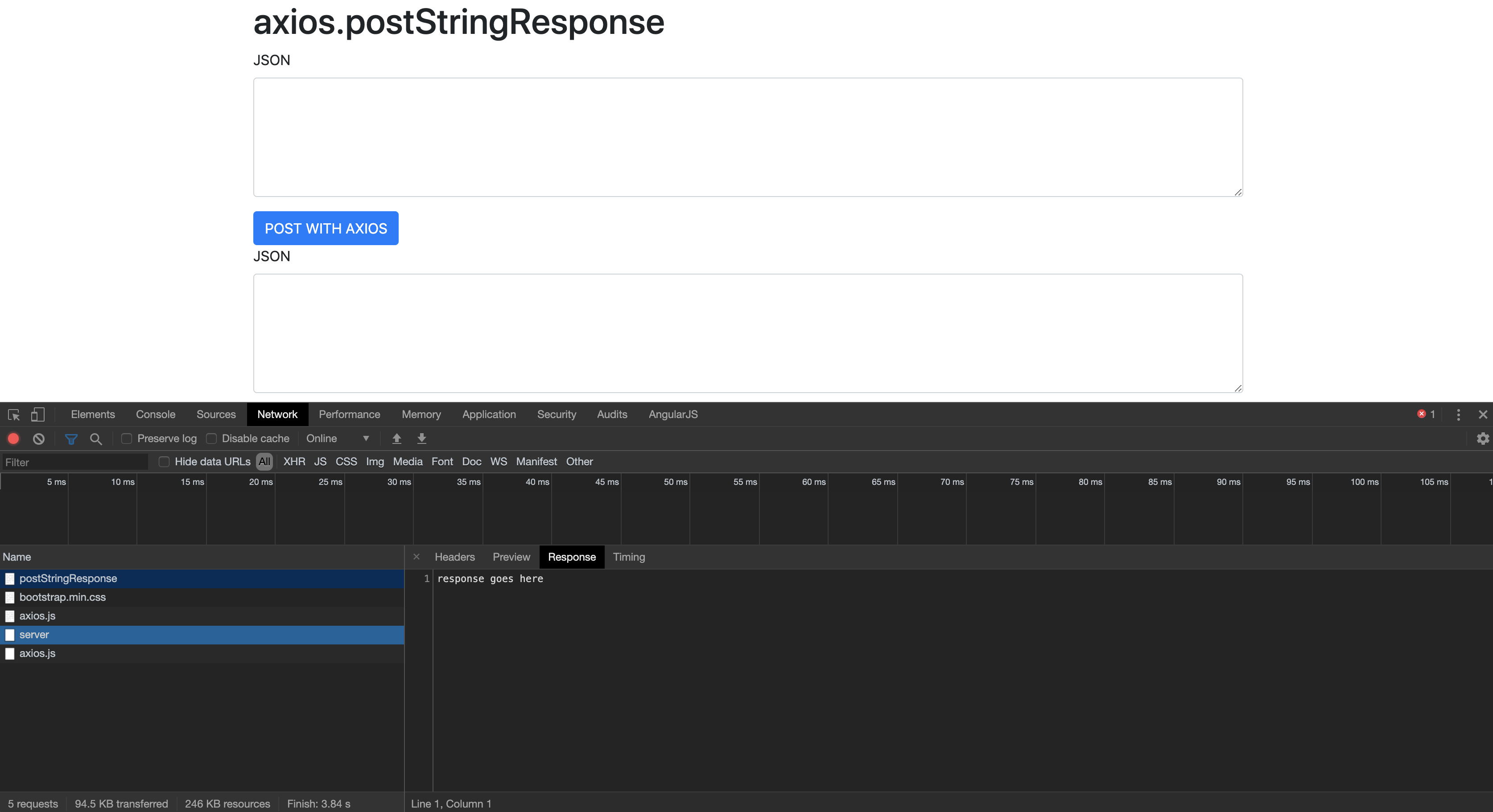Viewport: 1493px width, 812px height.
Task: Toggle the device toolbar
Action: (x=37, y=414)
